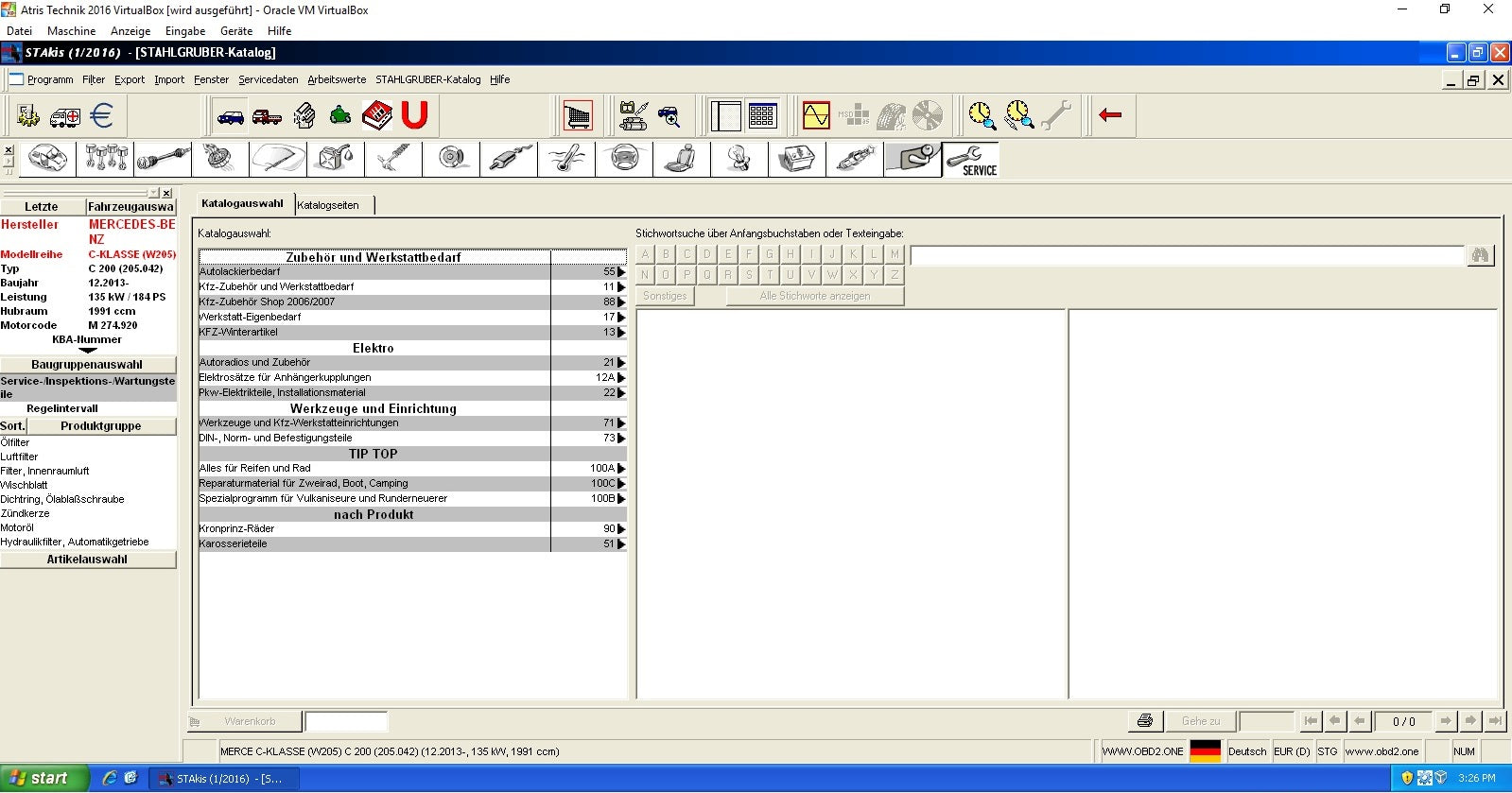
Task: Expand the Kronprinz-Räder catalog arrow
Action: [x=621, y=529]
